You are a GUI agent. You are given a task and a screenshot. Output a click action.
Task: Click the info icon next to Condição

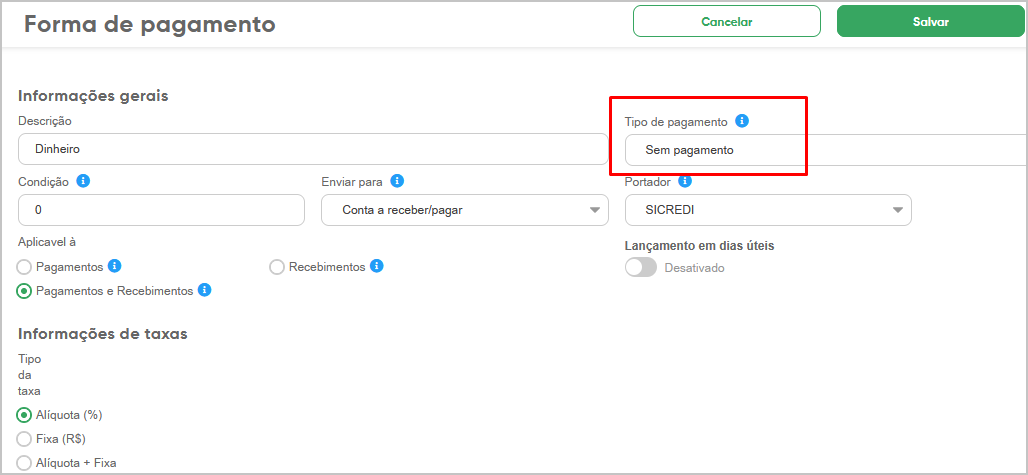point(83,181)
